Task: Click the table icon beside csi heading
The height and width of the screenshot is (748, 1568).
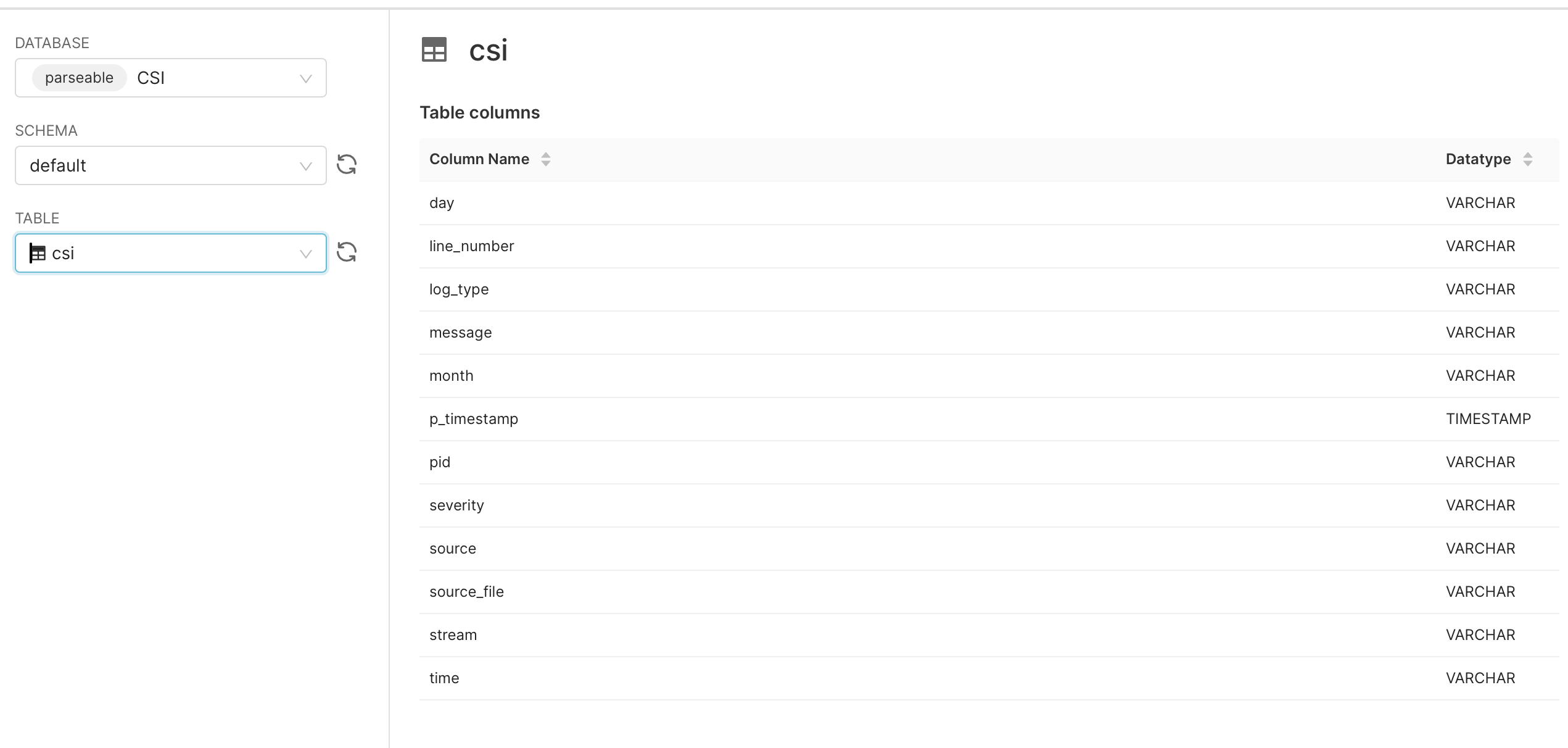Action: [x=434, y=50]
